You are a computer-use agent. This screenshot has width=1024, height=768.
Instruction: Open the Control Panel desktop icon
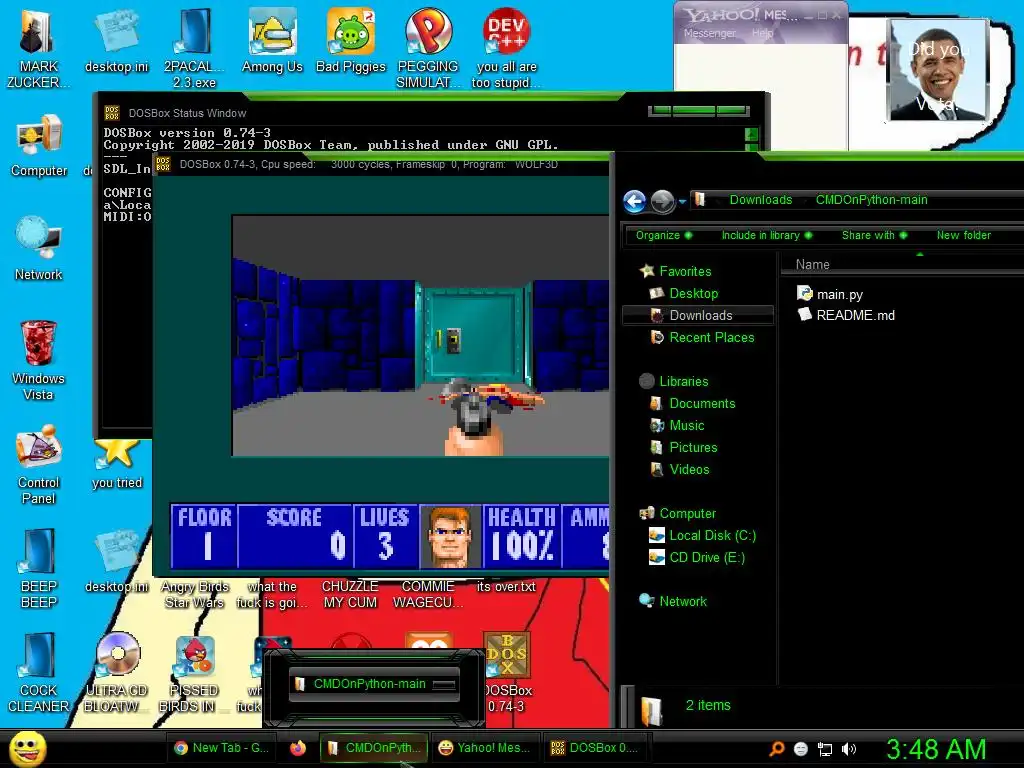click(x=39, y=464)
